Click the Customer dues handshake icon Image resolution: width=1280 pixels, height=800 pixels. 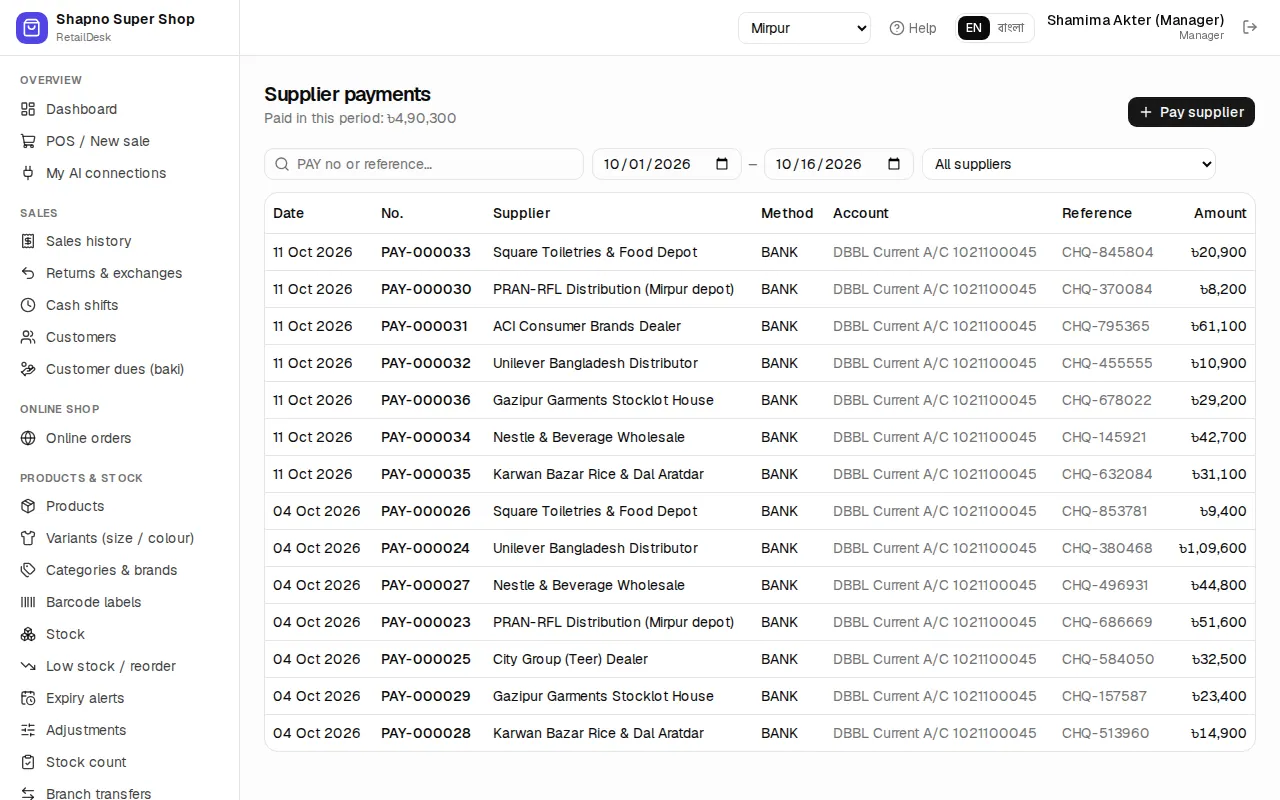(x=28, y=369)
